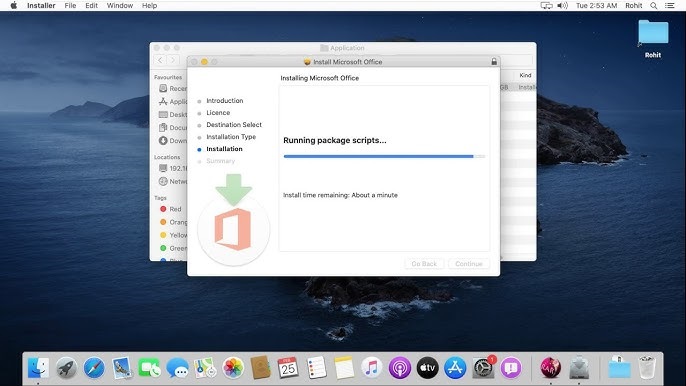Screen dimensions: 686x386
Task: Open FaceTime from the Dock
Action: (150, 368)
